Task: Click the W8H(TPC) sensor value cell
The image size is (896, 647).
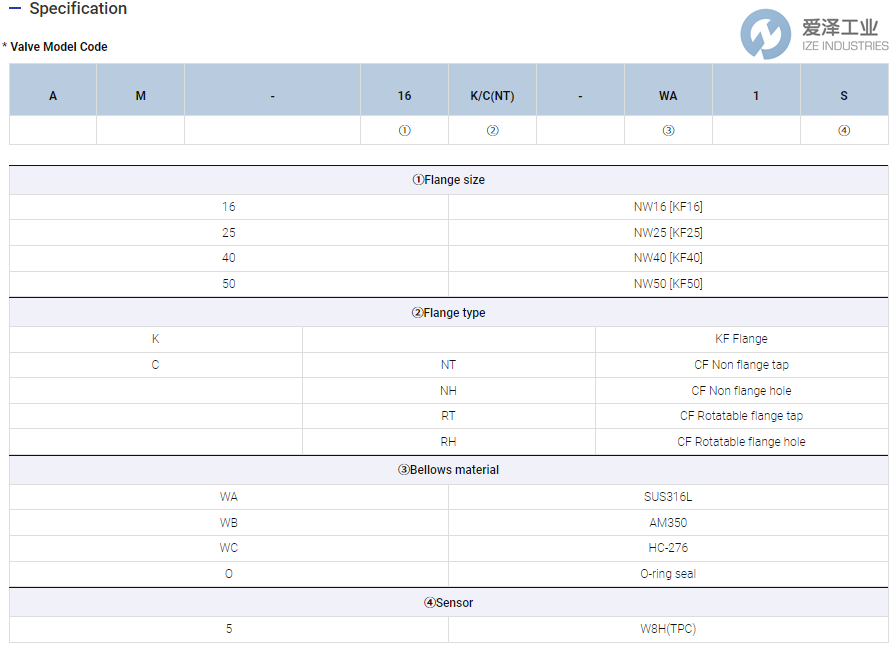Action: pyautogui.click(x=668, y=629)
